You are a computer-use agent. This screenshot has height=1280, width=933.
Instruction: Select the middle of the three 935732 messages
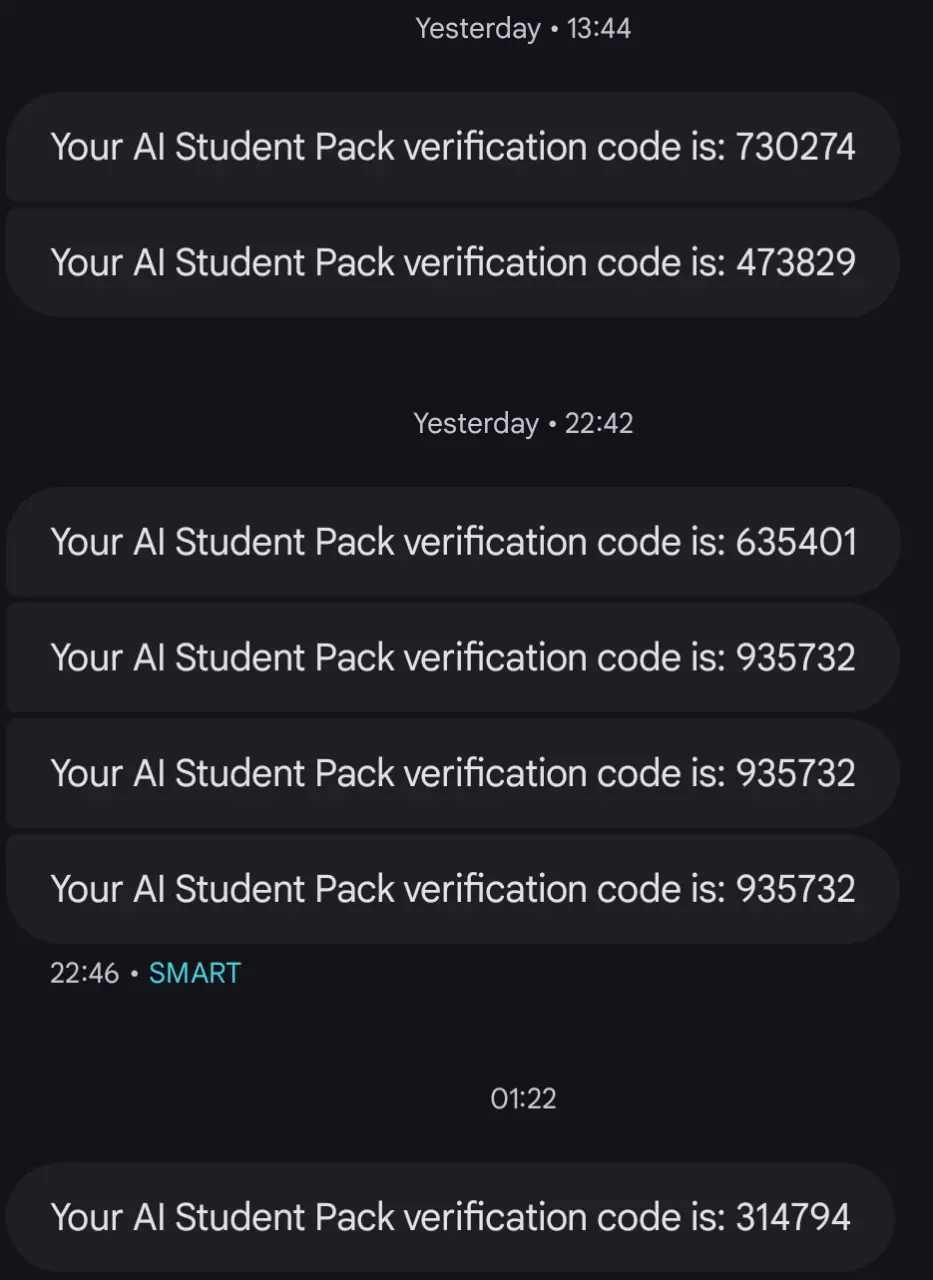pyautogui.click(x=453, y=773)
